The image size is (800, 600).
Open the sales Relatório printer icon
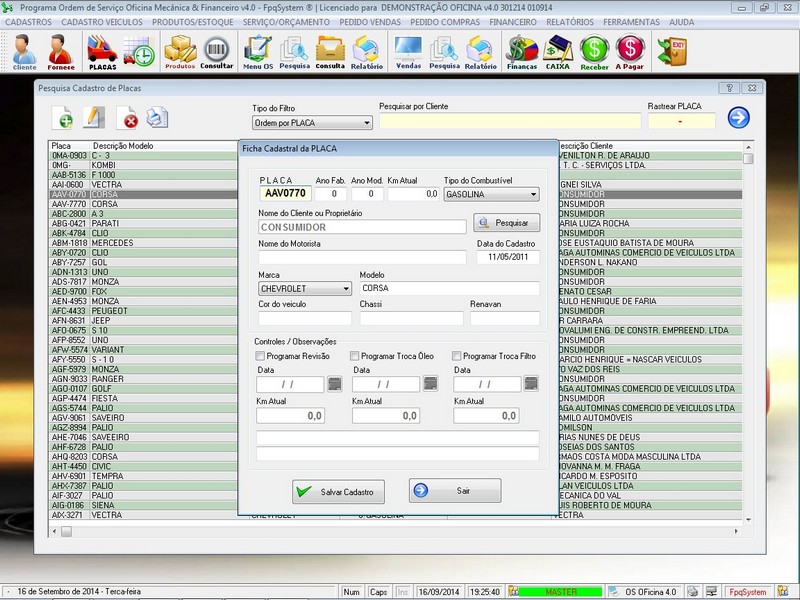tap(481, 52)
